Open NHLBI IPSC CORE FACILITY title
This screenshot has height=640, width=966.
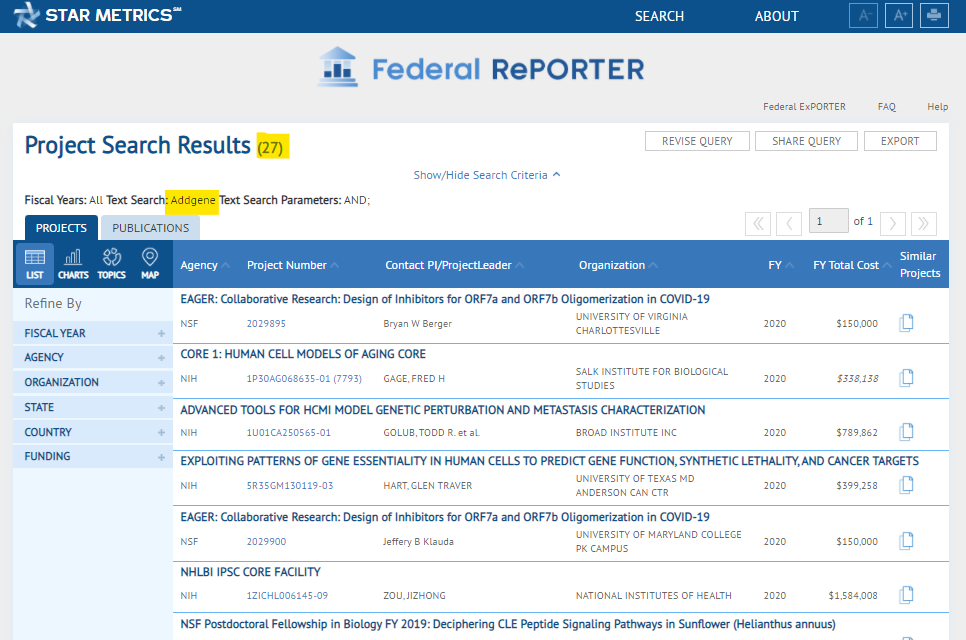(x=250, y=572)
